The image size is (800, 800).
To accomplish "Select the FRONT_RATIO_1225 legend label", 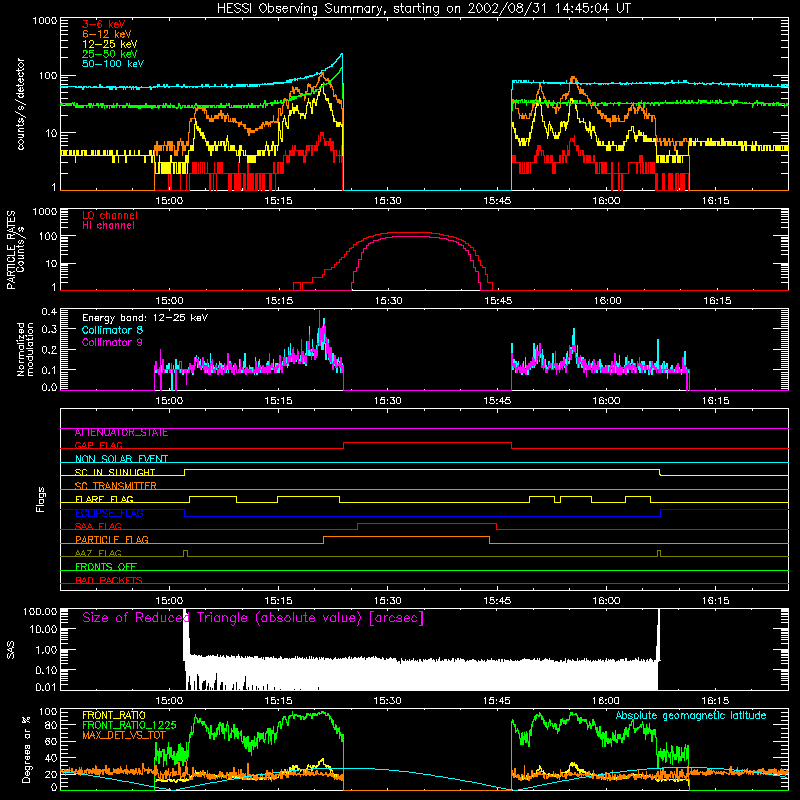I will pyautogui.click(x=129, y=725).
